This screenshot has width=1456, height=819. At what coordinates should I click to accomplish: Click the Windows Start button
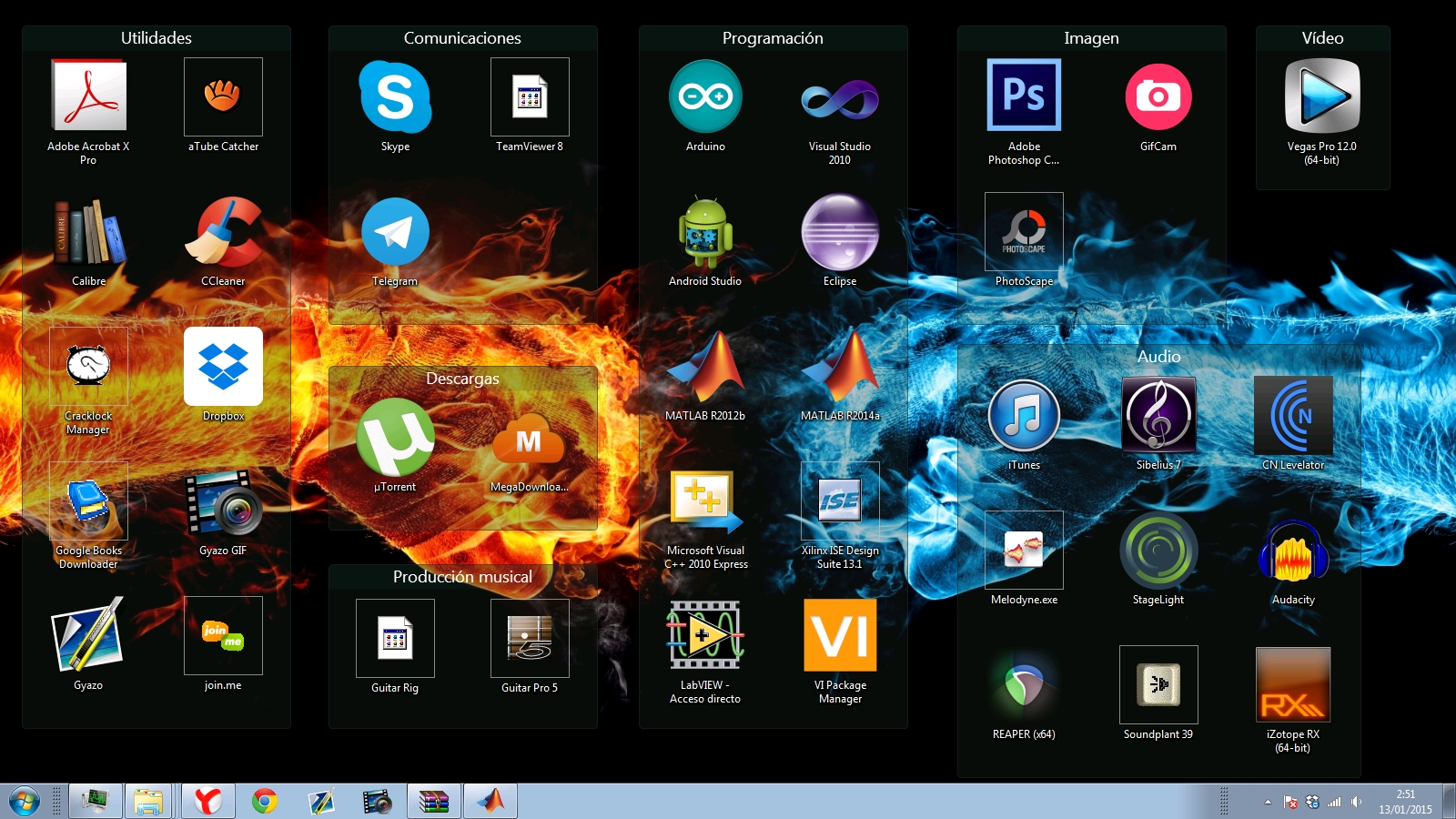25,802
